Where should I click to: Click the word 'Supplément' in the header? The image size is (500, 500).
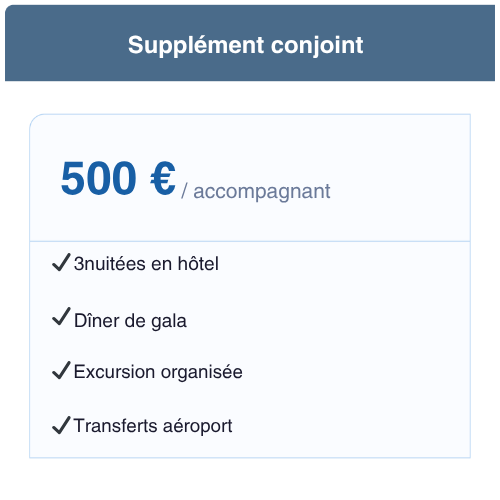(196, 46)
